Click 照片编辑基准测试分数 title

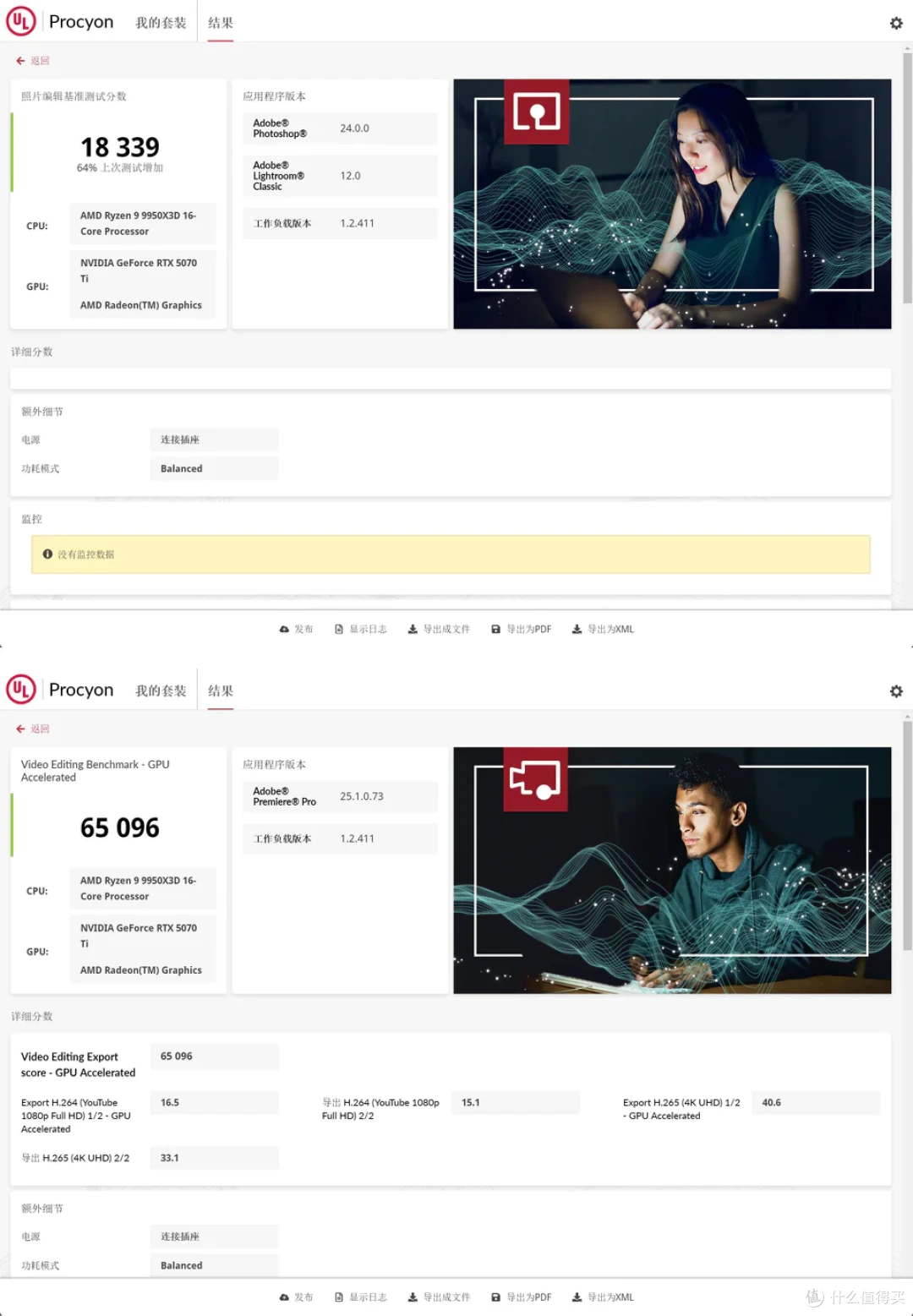pyautogui.click(x=74, y=96)
